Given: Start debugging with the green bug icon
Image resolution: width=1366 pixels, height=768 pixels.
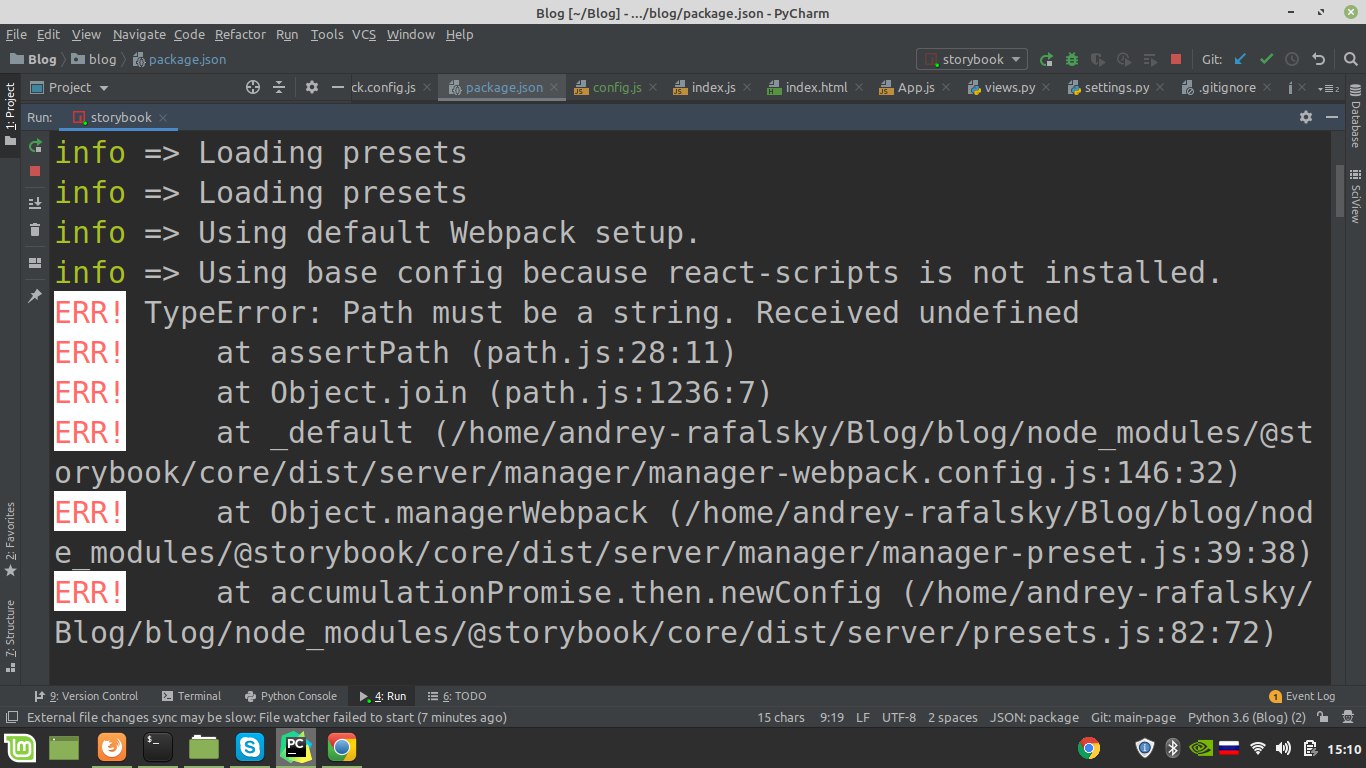Looking at the screenshot, I should (1072, 60).
